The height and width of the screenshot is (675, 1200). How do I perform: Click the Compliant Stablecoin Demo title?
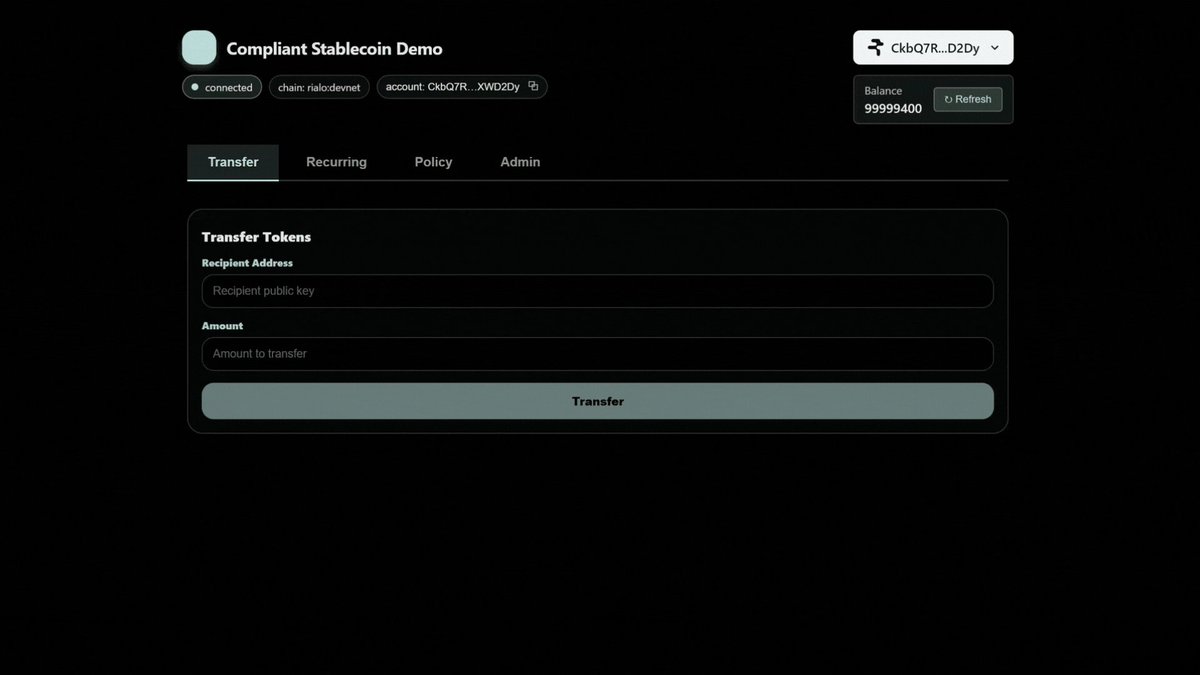pyautogui.click(x=334, y=48)
